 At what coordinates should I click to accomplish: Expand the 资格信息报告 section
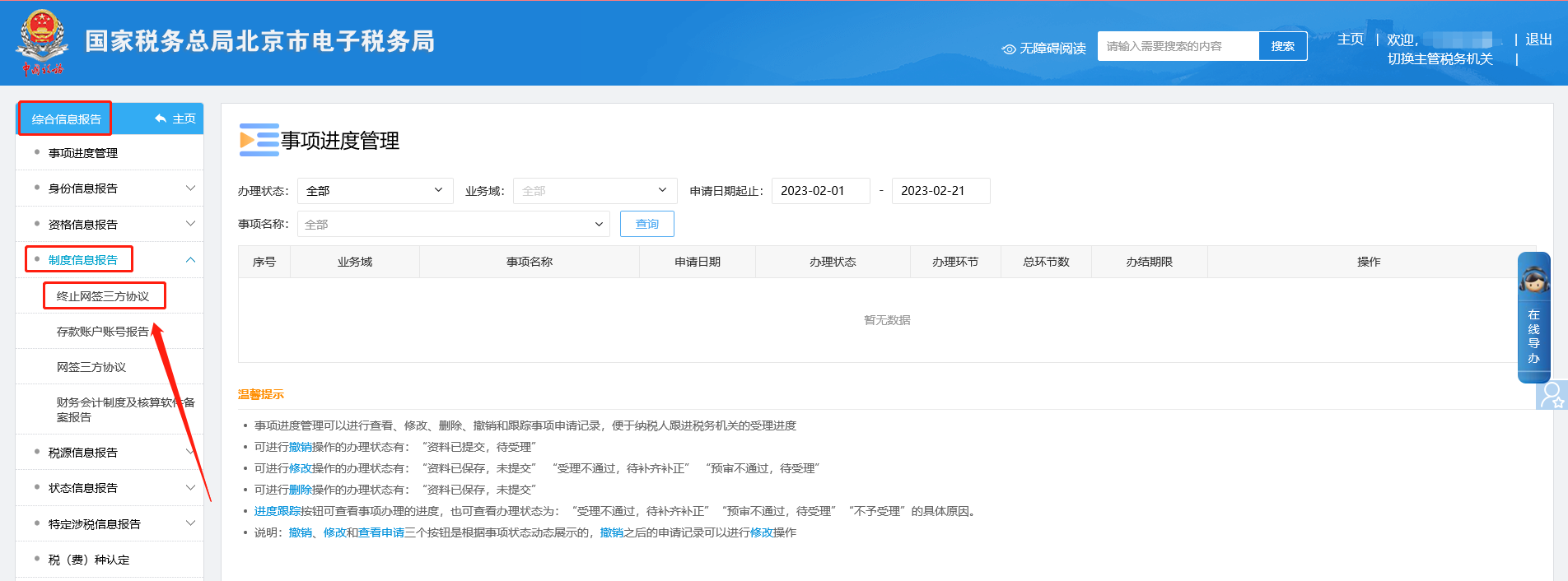[x=190, y=224]
